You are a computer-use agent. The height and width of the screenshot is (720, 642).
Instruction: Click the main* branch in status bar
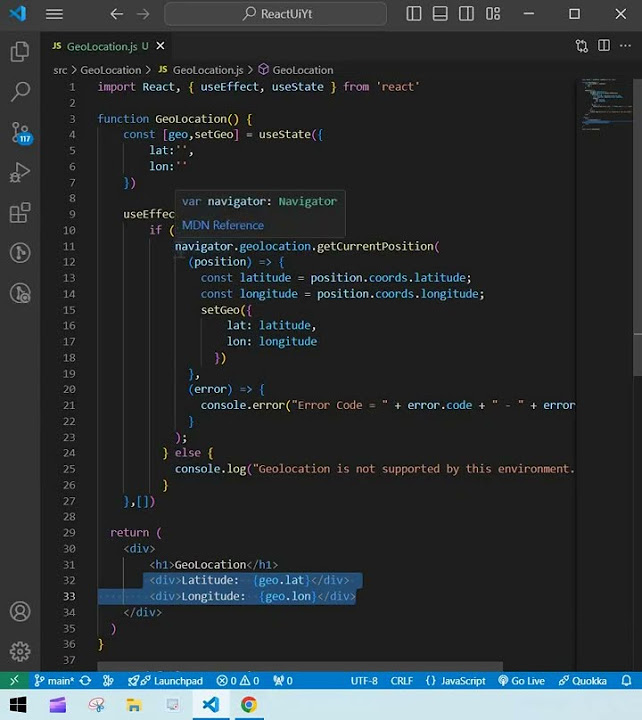pos(54,681)
